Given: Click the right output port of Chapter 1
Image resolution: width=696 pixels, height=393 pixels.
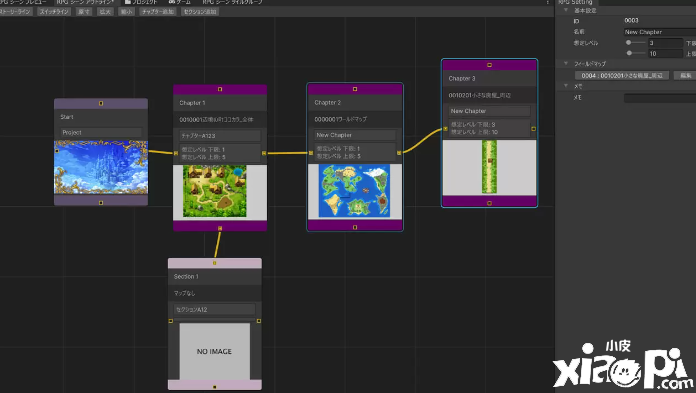Looking at the screenshot, I should click(264, 153).
